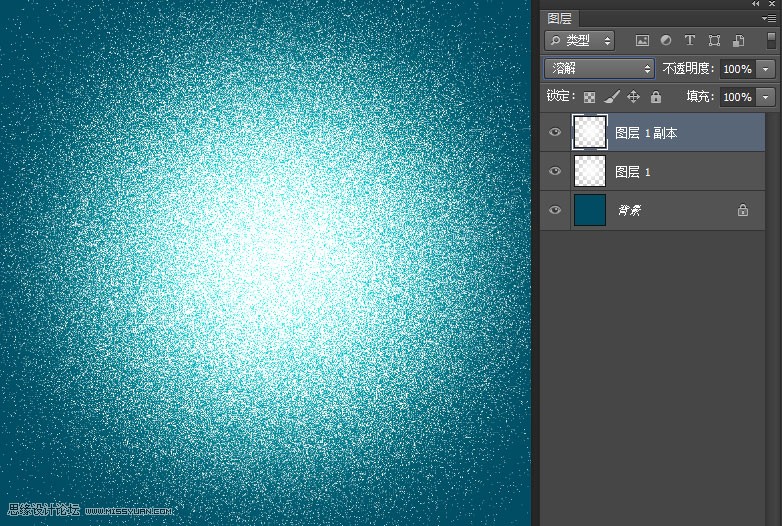Lock all attributes padlock icon
The width and height of the screenshot is (782, 526).
[x=656, y=96]
